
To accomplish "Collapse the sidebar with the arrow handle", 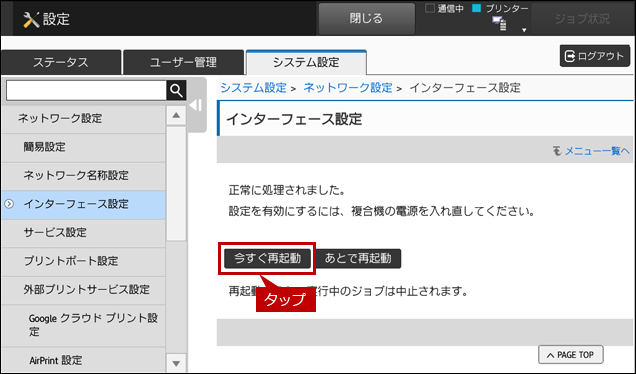I will coord(196,105).
